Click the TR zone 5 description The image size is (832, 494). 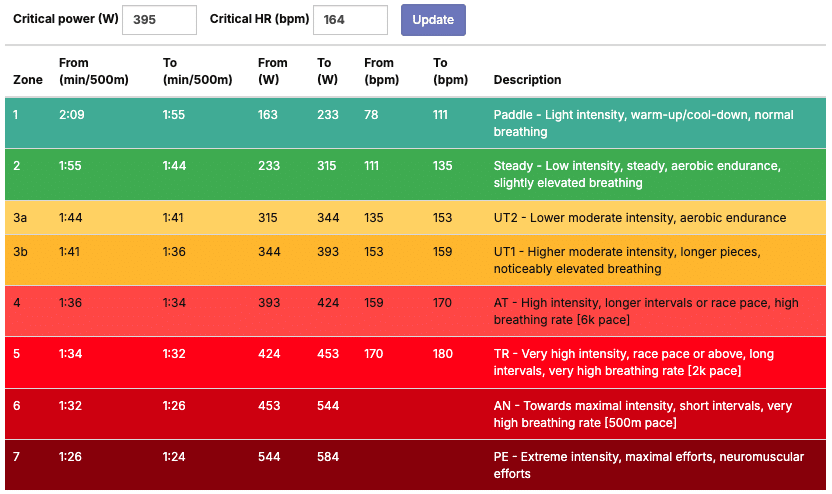634,362
